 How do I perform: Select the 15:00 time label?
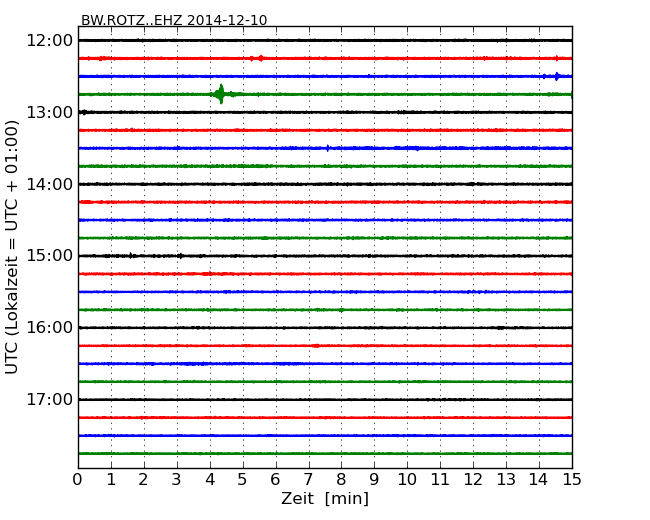[x=49, y=256]
